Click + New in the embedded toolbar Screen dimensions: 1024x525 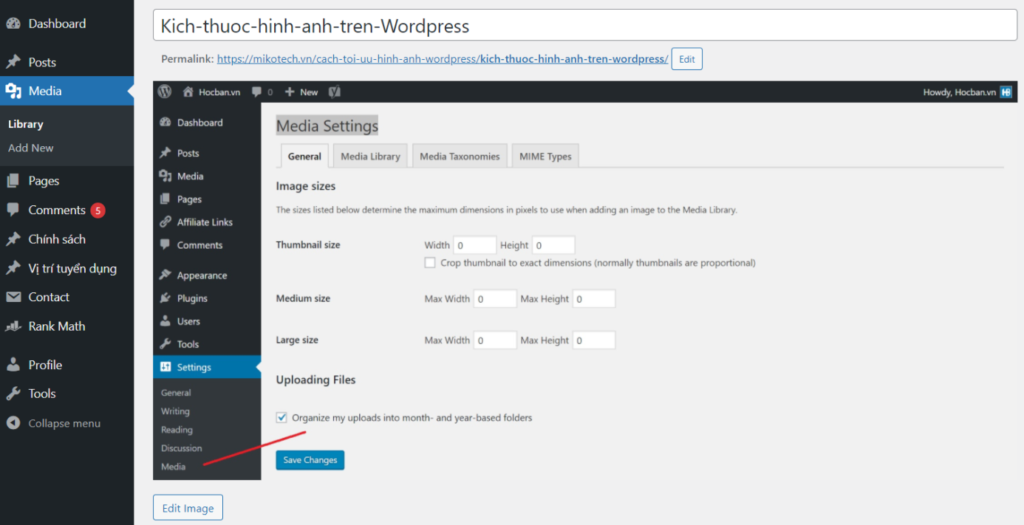tap(301, 92)
